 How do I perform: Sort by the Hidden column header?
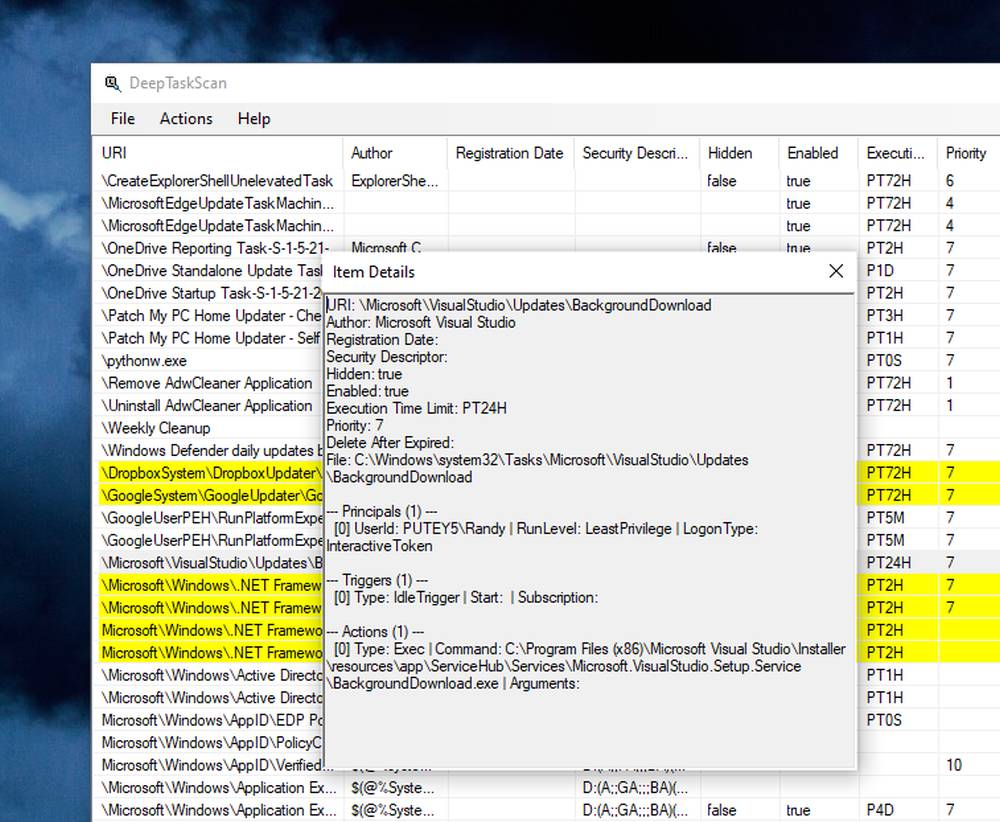[739, 153]
